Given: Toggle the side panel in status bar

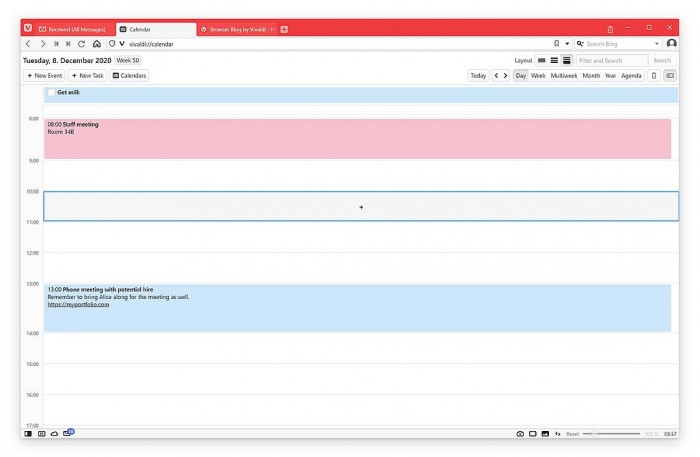Looking at the screenshot, I should [28, 433].
